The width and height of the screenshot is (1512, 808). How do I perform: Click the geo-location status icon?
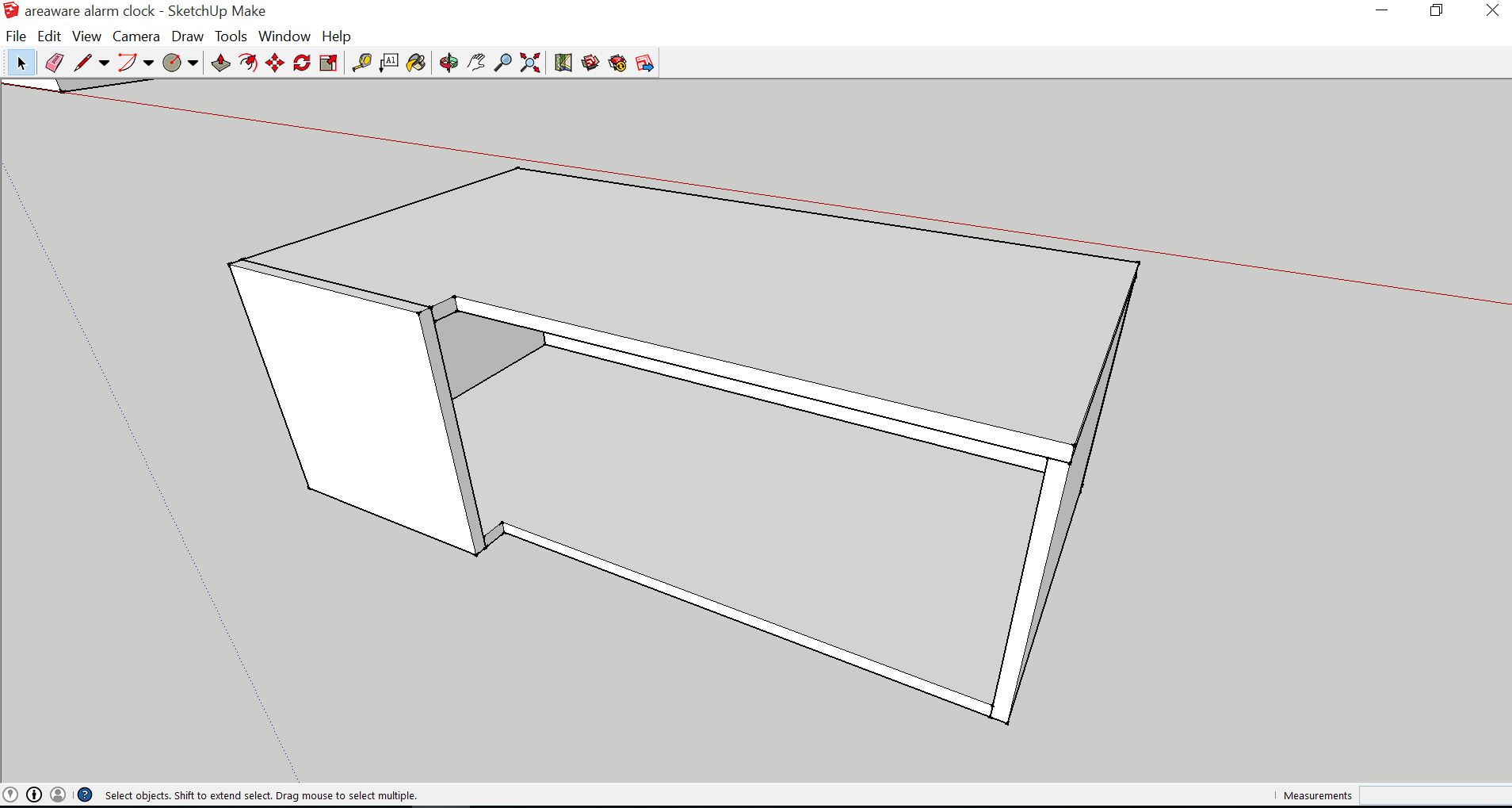click(x=10, y=795)
